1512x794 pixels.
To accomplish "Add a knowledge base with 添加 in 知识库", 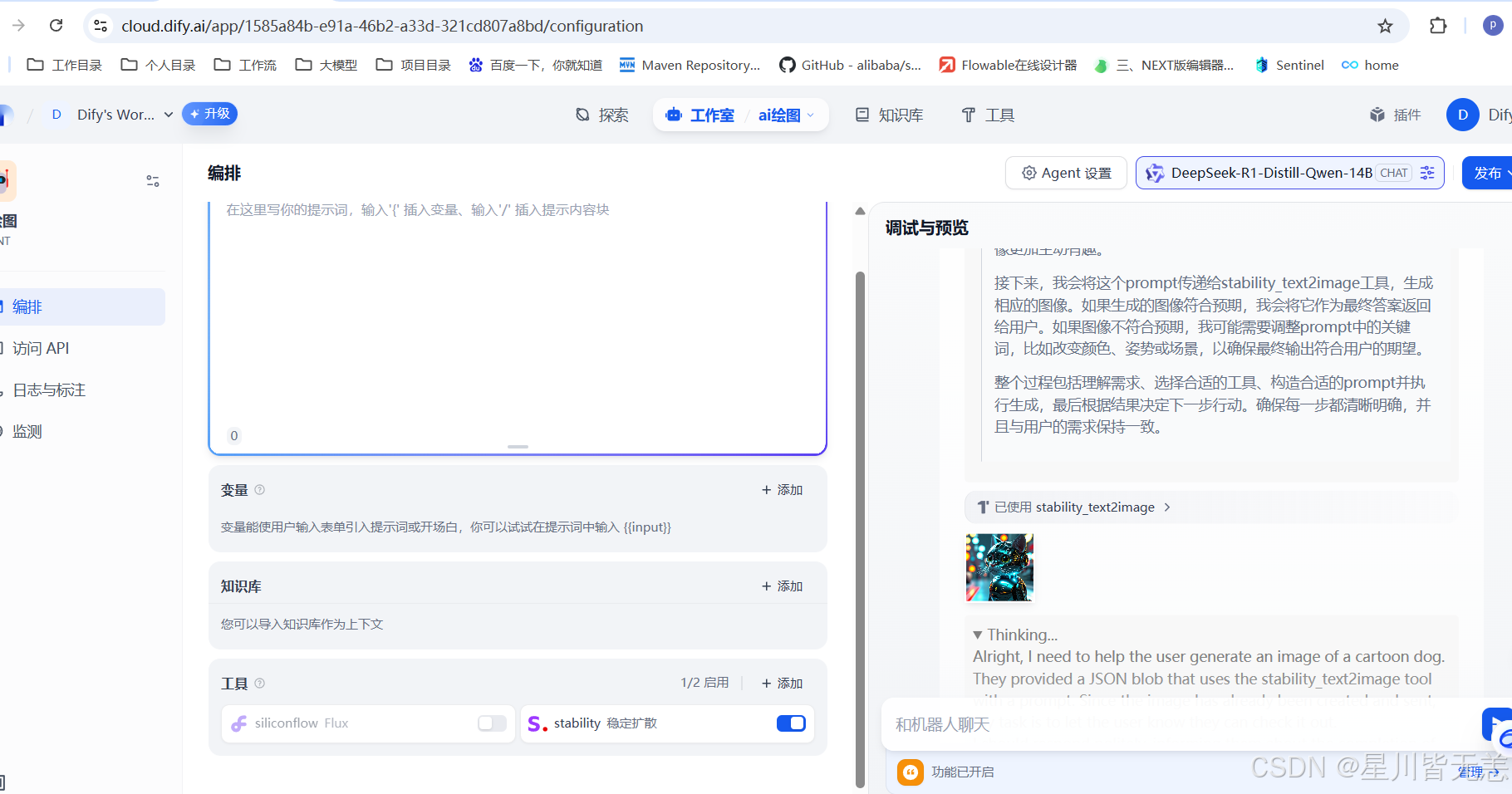I will click(x=782, y=586).
